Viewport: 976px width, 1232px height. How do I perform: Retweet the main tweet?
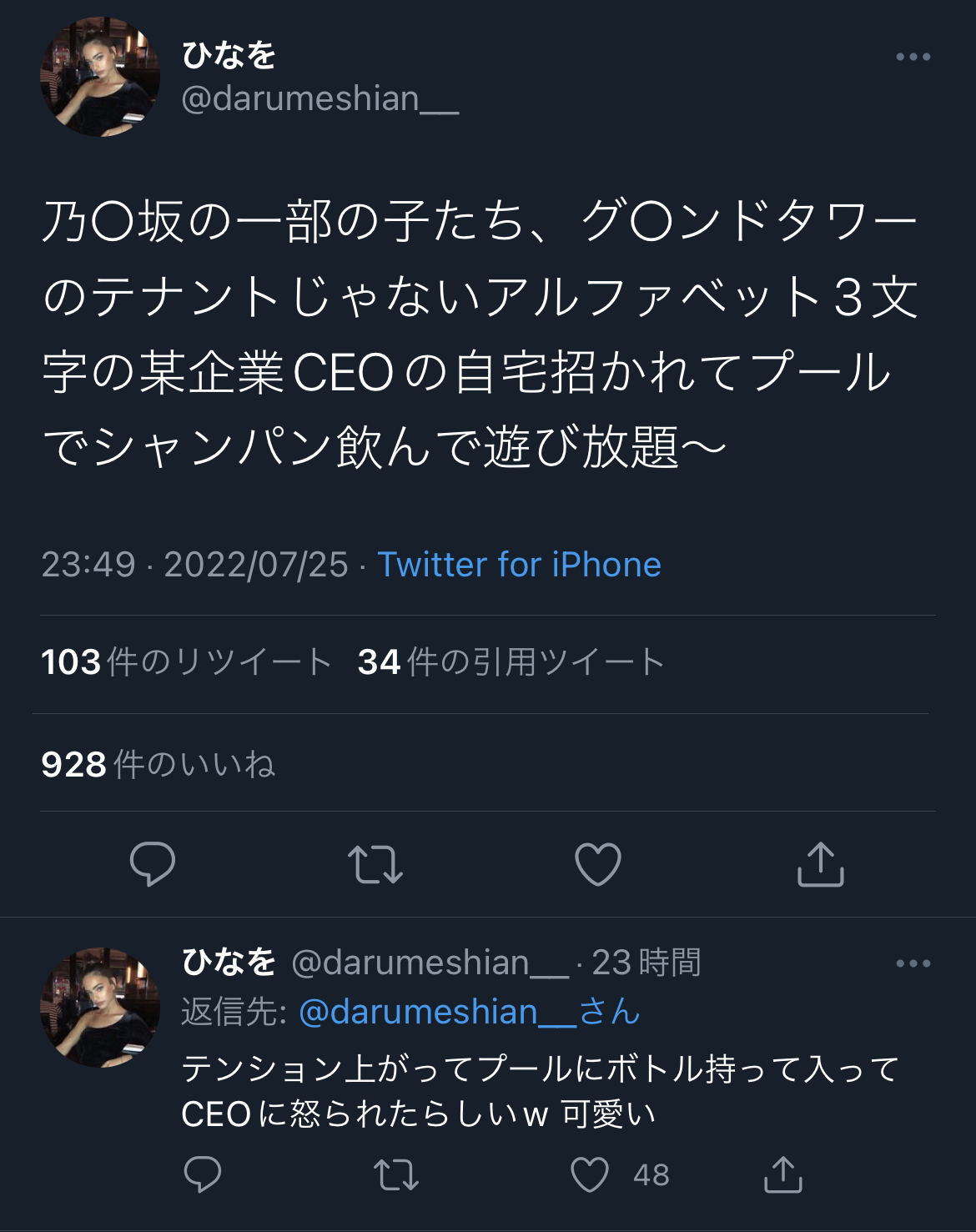(375, 864)
